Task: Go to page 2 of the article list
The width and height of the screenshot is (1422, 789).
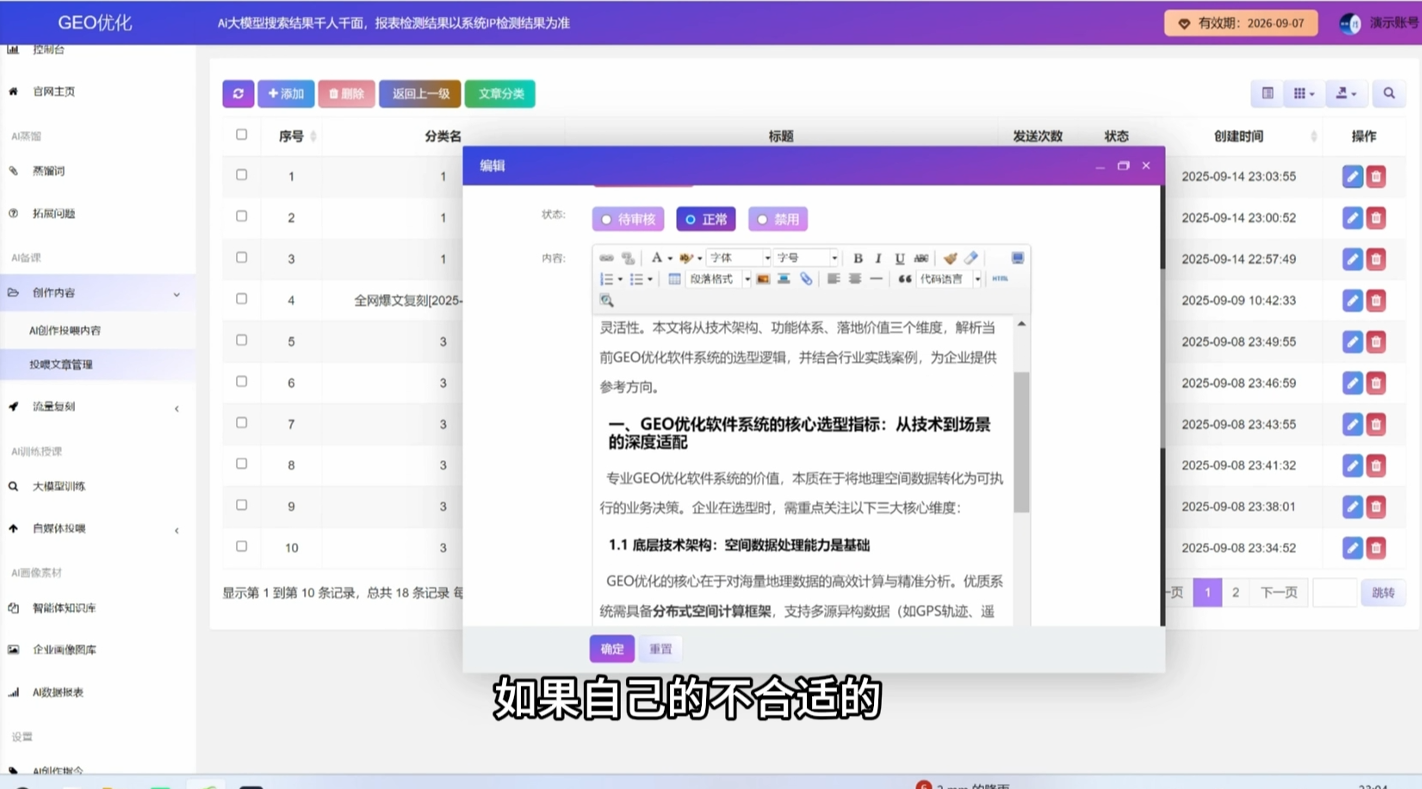Action: click(1235, 592)
